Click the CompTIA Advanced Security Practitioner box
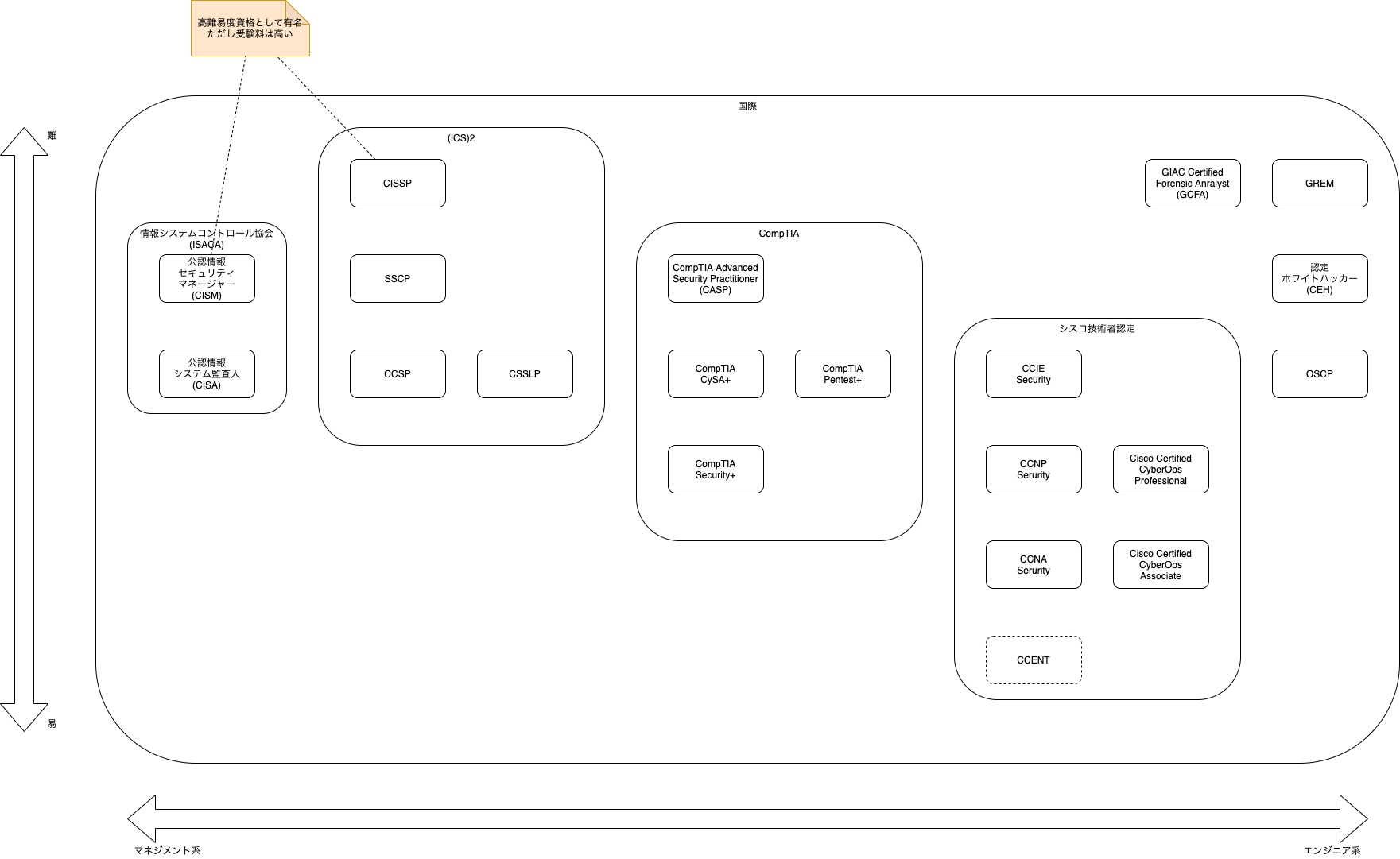This screenshot has width=1400, height=859. coord(716,279)
